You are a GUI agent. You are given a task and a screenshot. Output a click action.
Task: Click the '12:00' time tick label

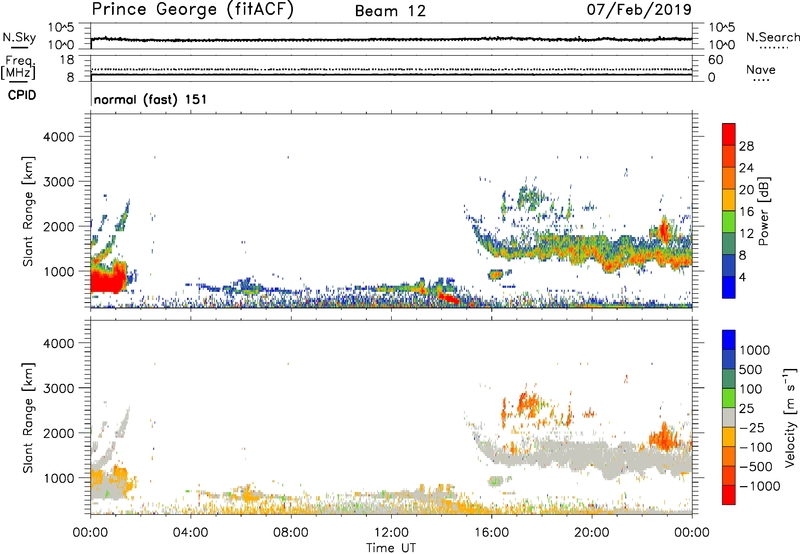[x=391, y=533]
